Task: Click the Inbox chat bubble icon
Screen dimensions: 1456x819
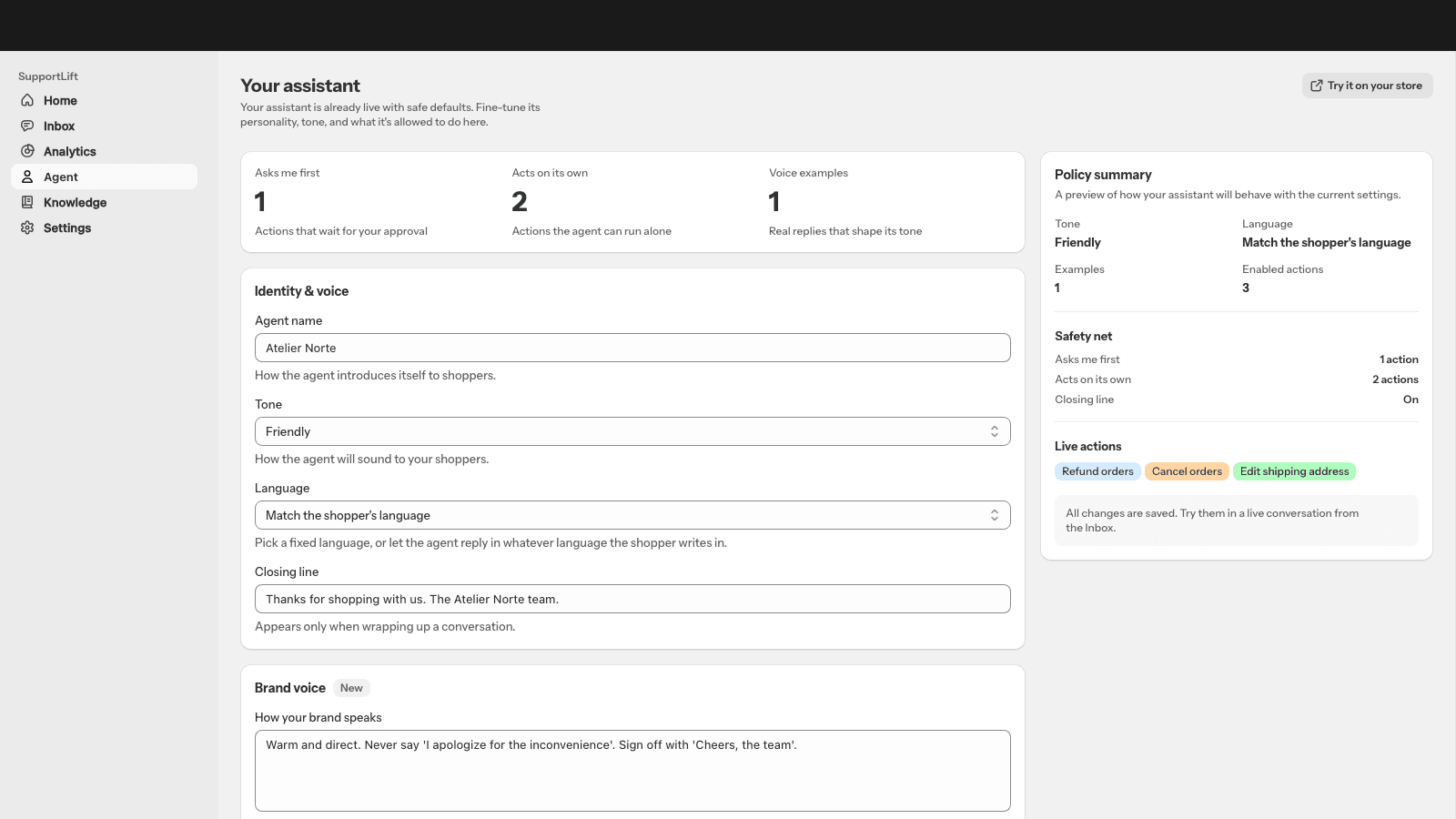Action: pyautogui.click(x=27, y=126)
